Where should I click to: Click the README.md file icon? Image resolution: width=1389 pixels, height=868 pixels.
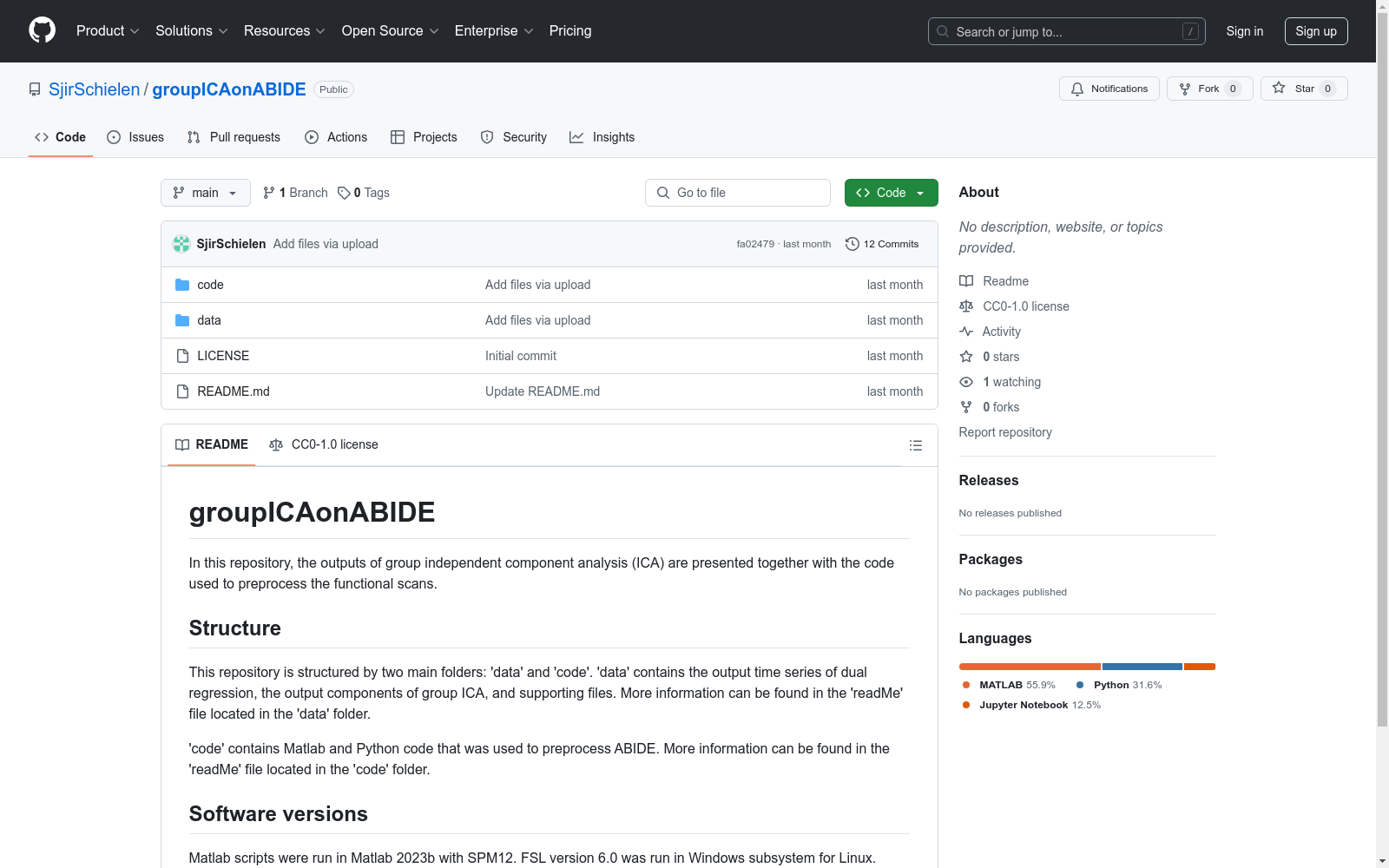(182, 391)
